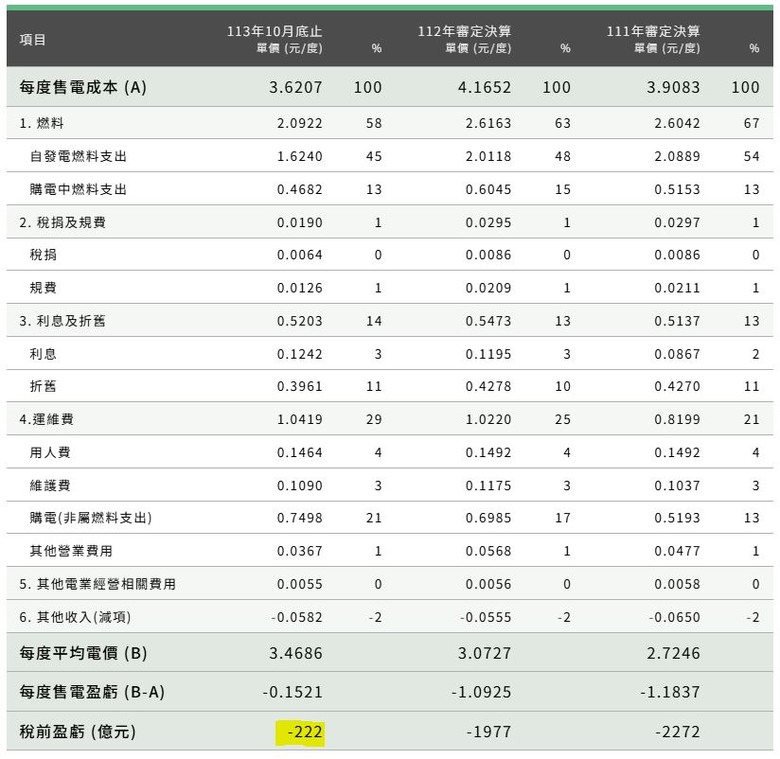780x759 pixels.
Task: Select value -0.0582
Action: click(297, 618)
